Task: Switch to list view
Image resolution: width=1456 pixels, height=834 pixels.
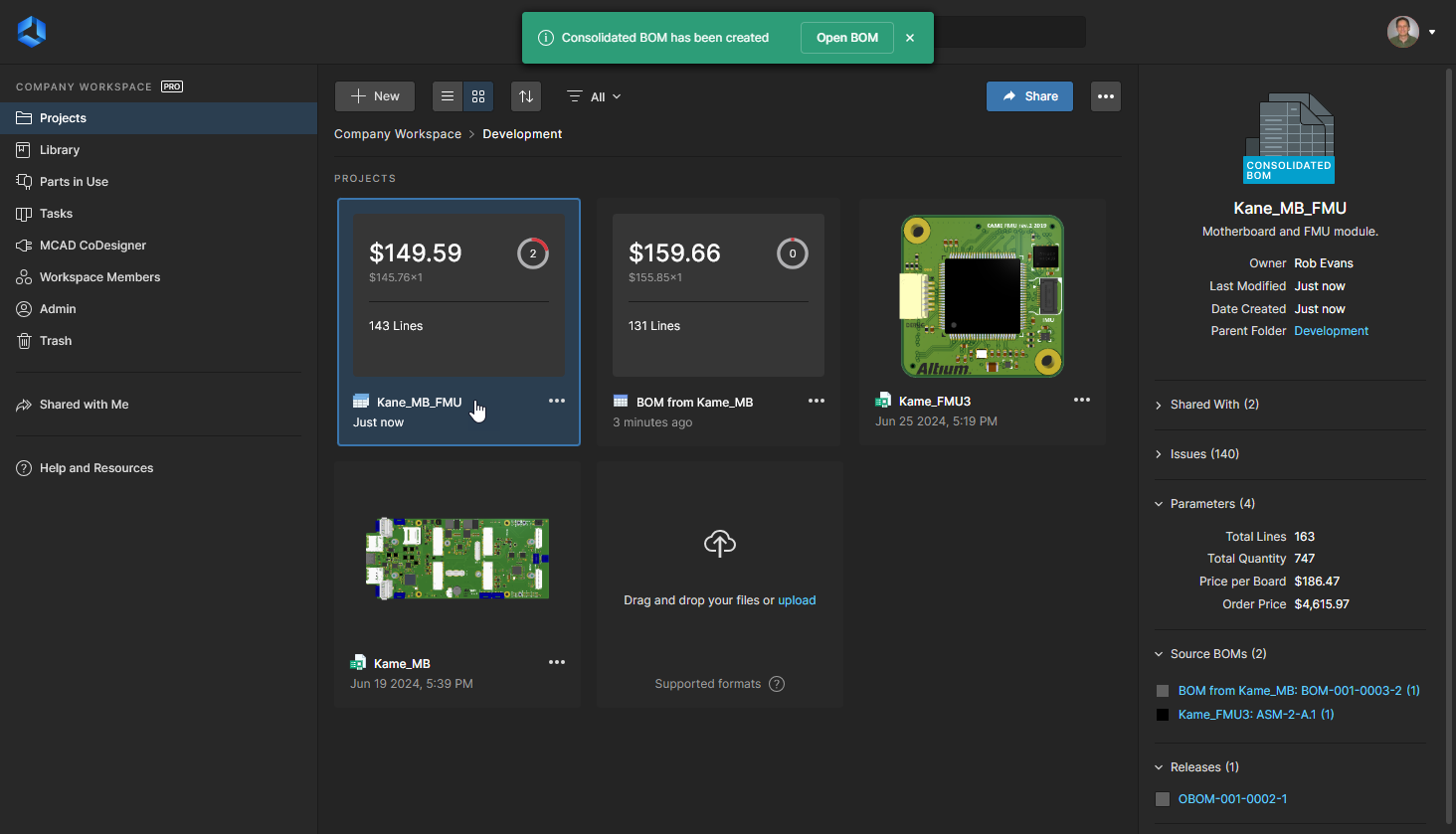Action: pyautogui.click(x=448, y=96)
